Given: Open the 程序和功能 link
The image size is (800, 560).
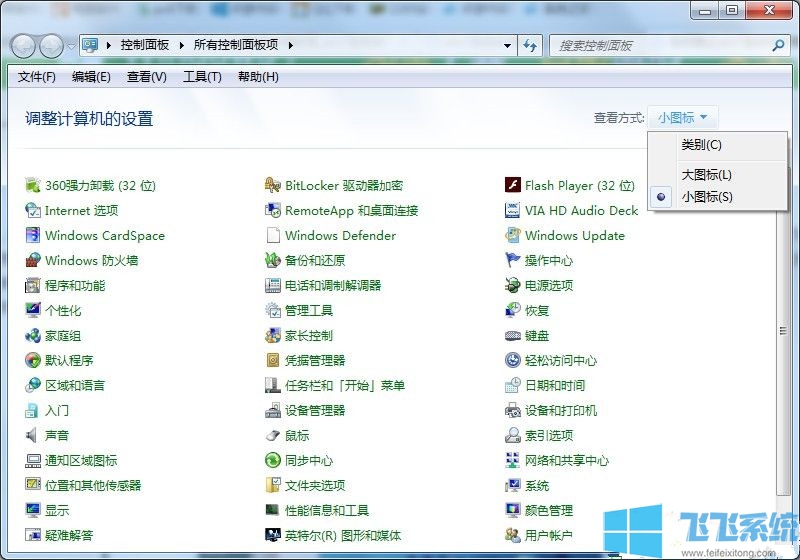Looking at the screenshot, I should click(75, 286).
